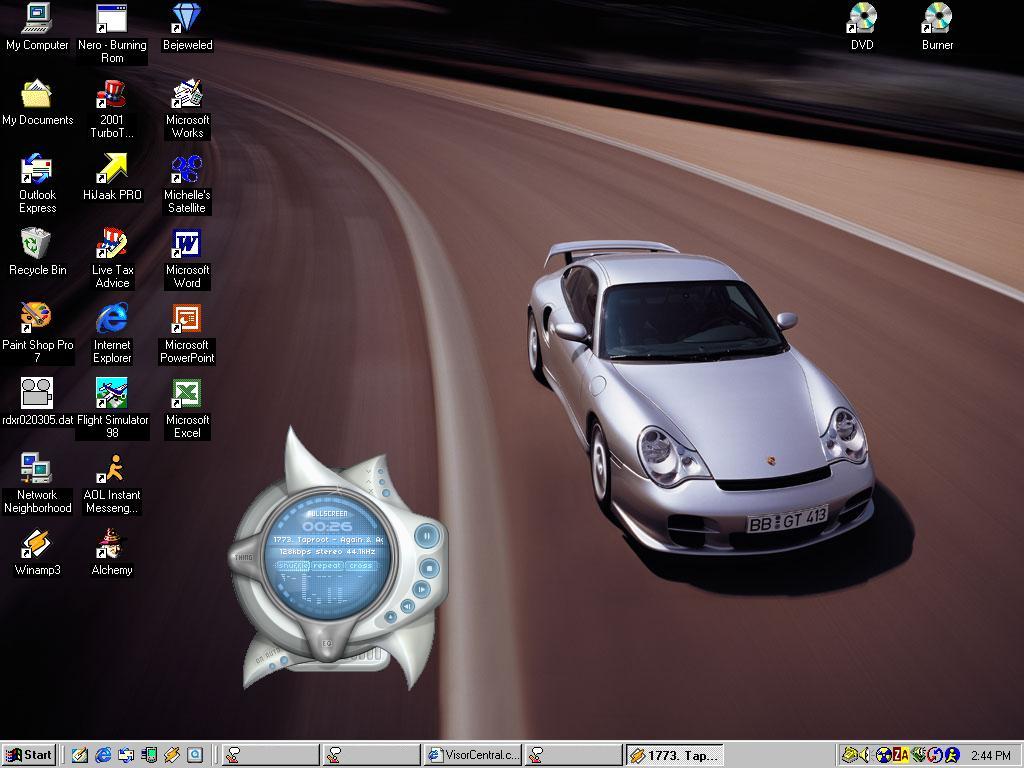The height and width of the screenshot is (768, 1024).
Task: Open the Bejeweled desktop icon
Action: pos(187,19)
